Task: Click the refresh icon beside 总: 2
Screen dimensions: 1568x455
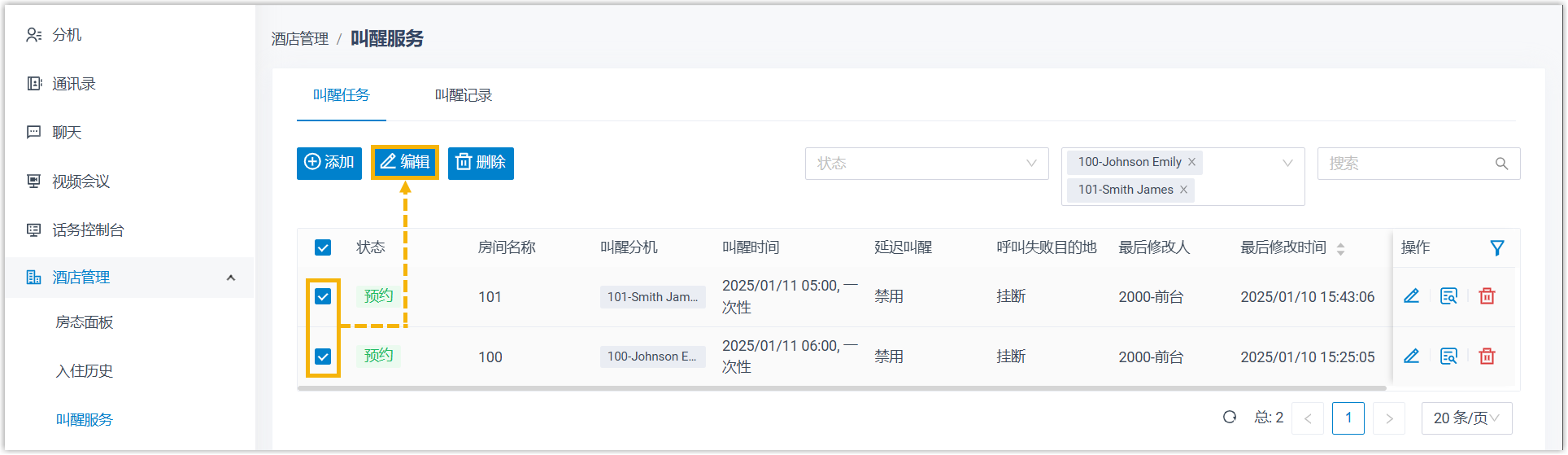Action: tap(1230, 418)
